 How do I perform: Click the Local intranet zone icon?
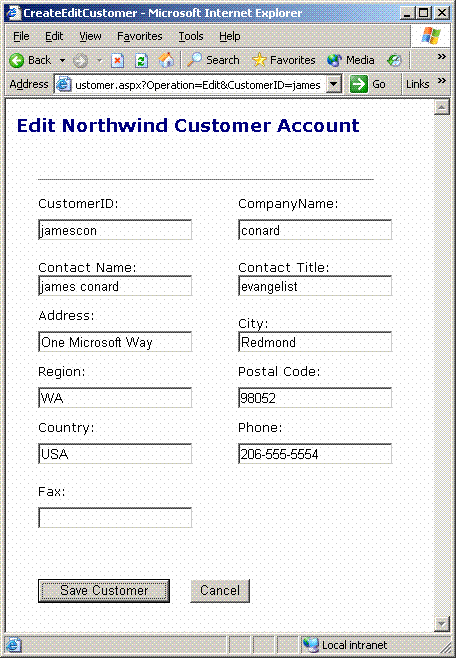point(311,645)
